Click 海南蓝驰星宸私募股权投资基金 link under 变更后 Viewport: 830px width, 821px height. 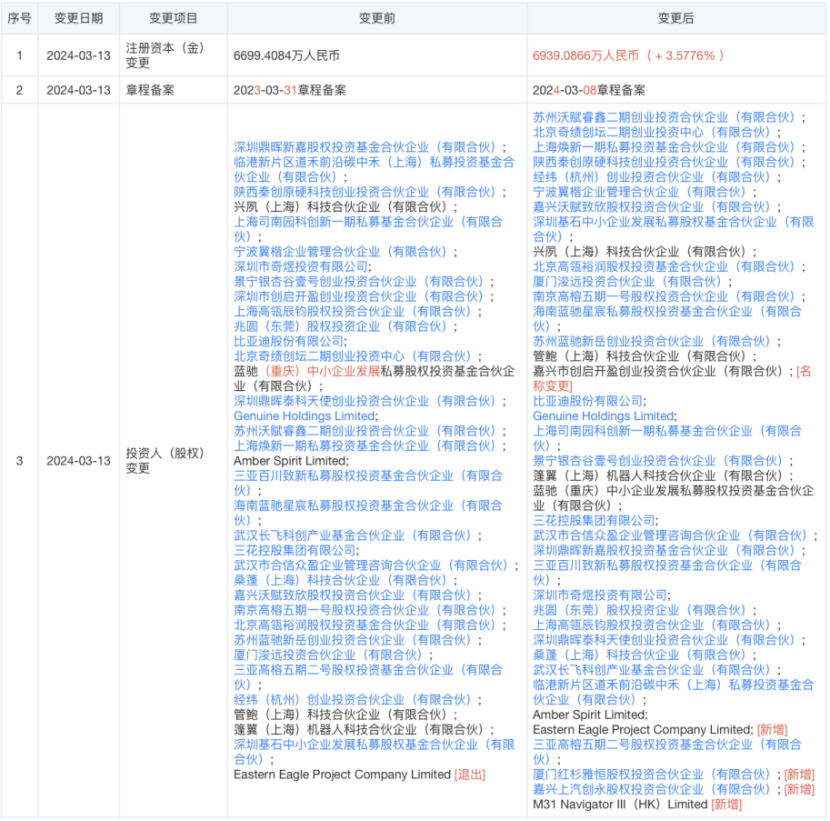(x=667, y=319)
